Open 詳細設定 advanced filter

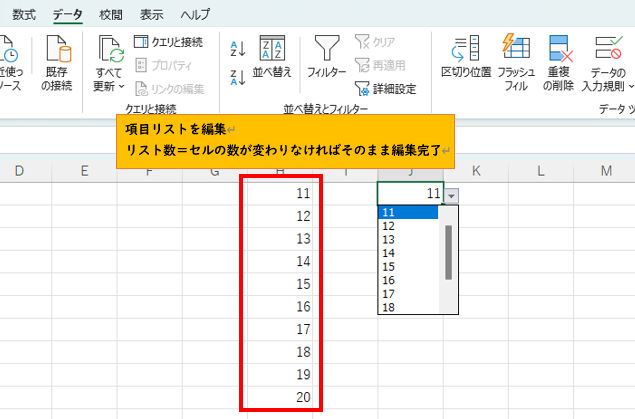(x=385, y=89)
